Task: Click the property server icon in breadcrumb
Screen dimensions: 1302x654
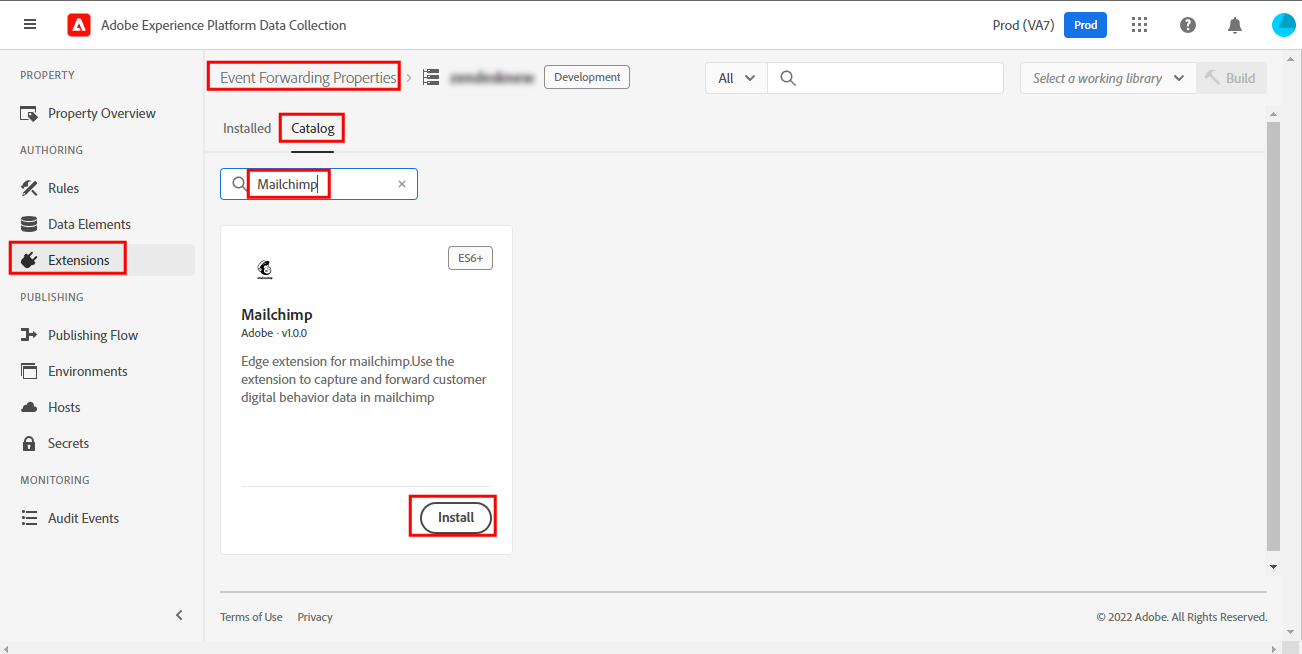Action: pyautogui.click(x=431, y=77)
